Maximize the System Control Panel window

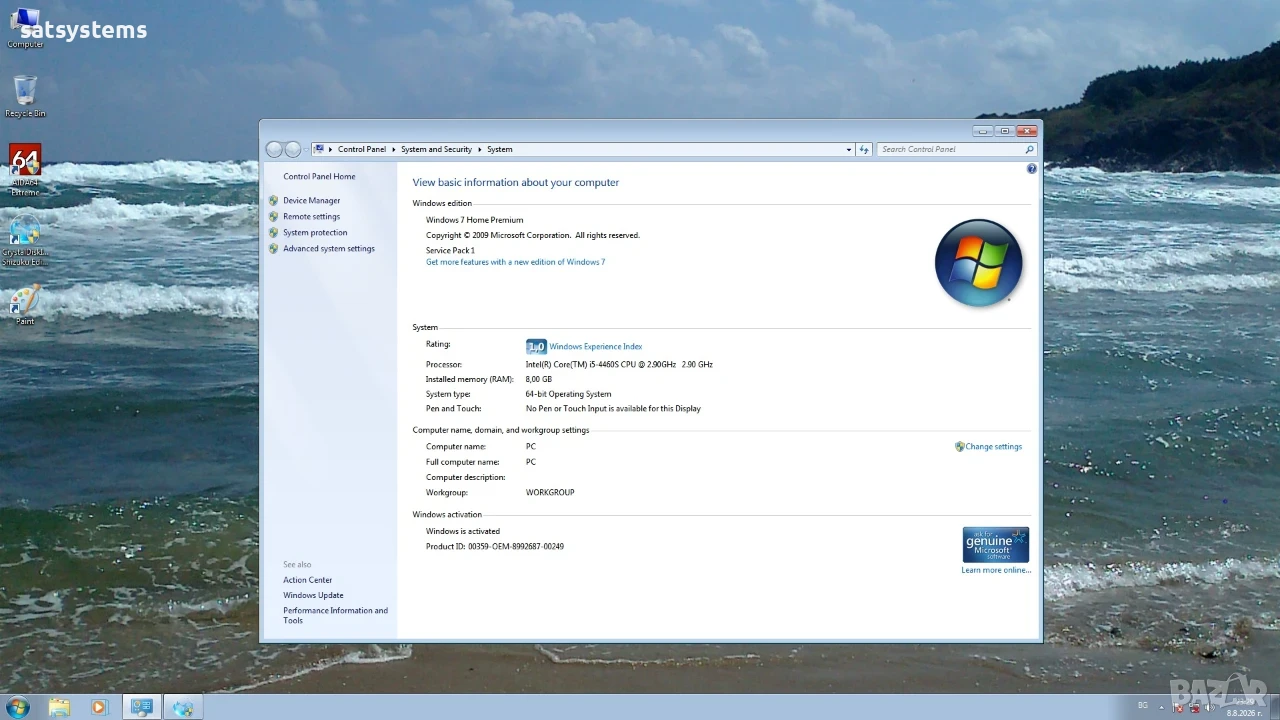[x=1005, y=131]
